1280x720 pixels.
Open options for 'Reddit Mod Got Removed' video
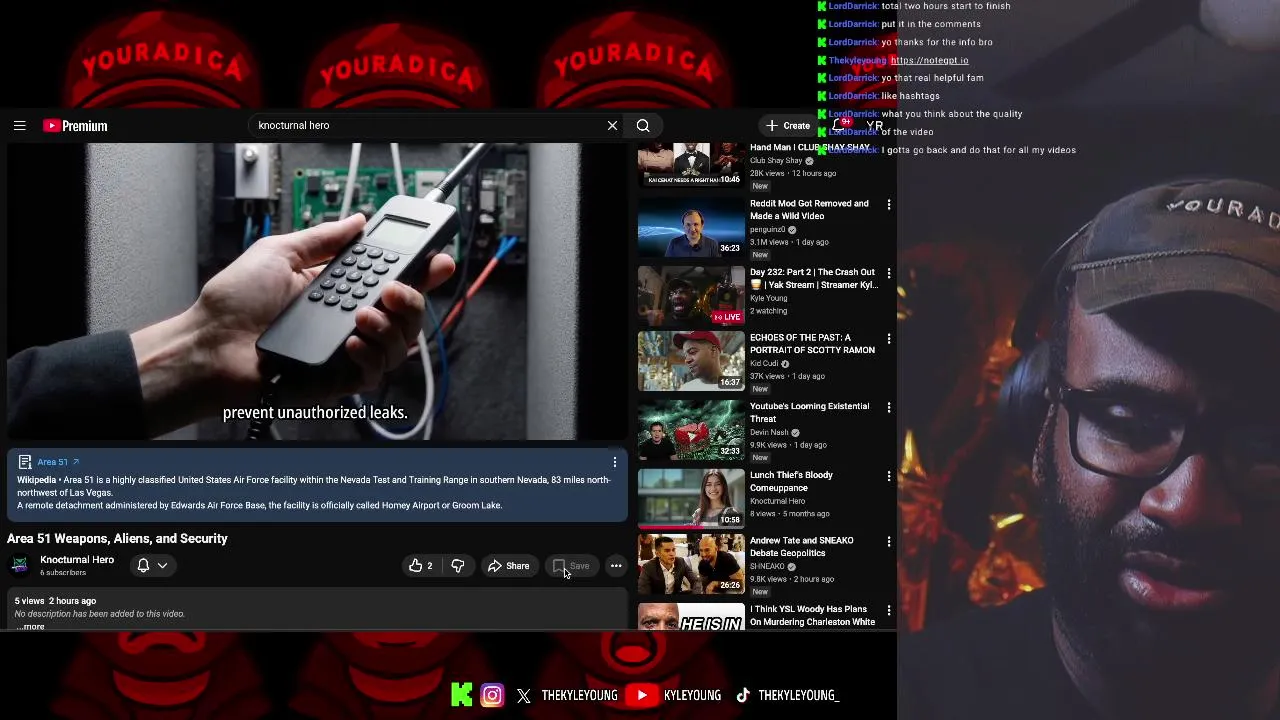coord(888,204)
